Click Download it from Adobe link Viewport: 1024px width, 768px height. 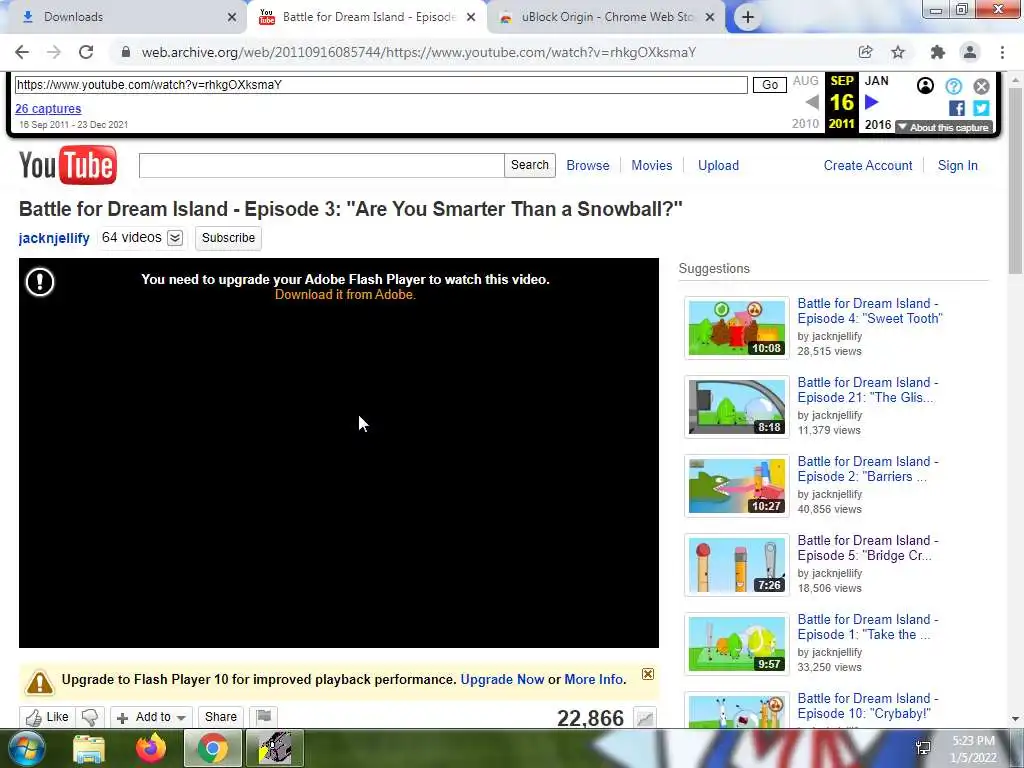point(345,295)
